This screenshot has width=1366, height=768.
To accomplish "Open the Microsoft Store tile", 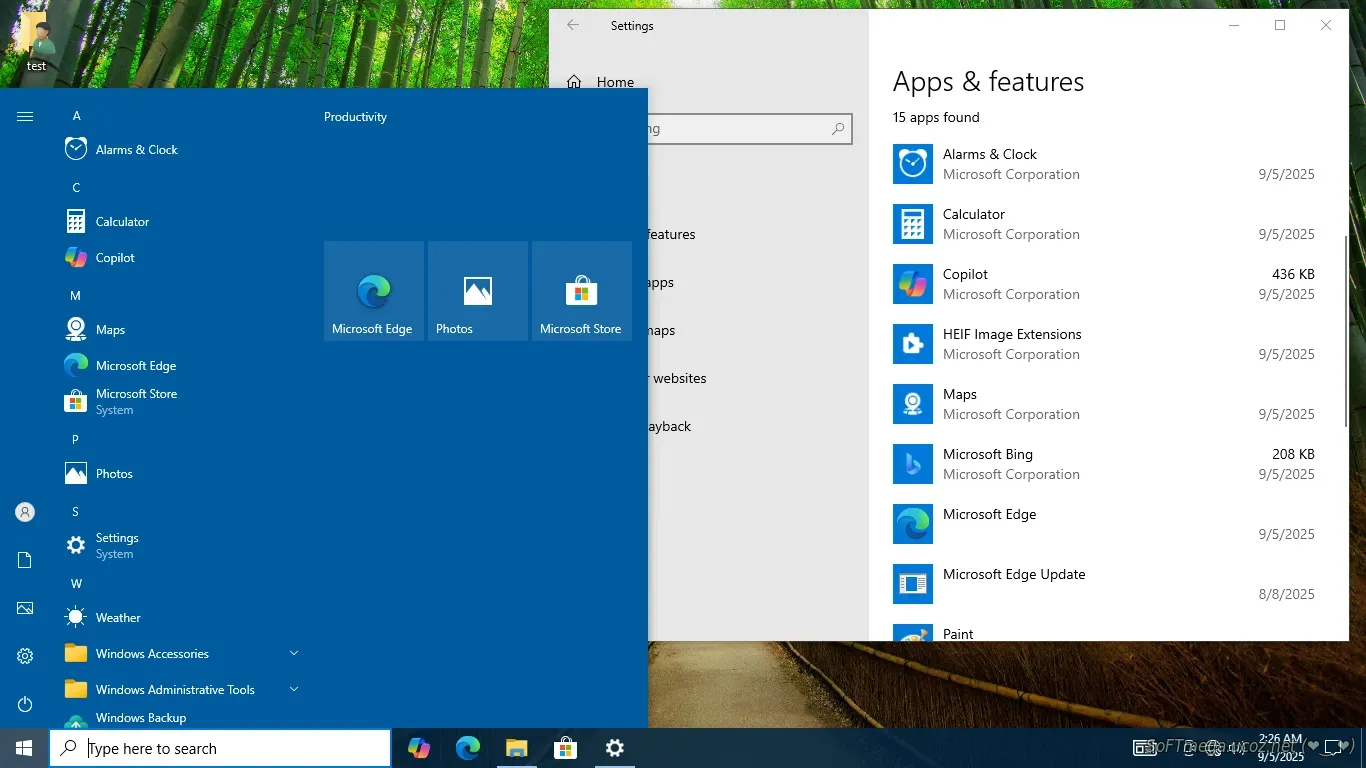I will 581,291.
